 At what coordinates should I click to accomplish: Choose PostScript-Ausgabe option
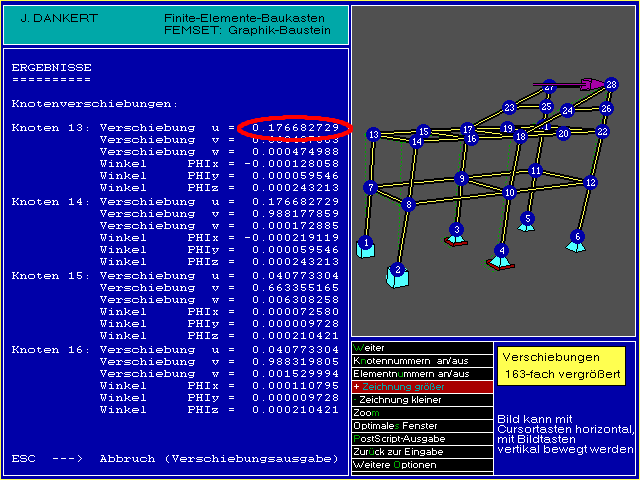(x=421, y=439)
